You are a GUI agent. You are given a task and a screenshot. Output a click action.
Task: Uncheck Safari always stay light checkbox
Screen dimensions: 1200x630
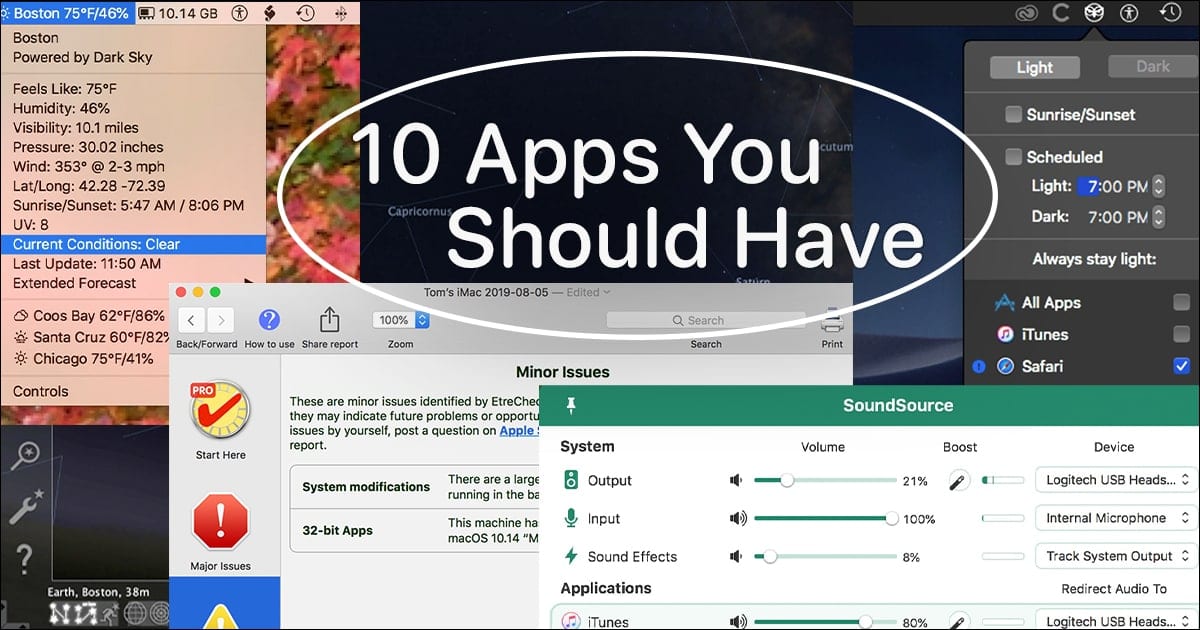tap(1182, 366)
